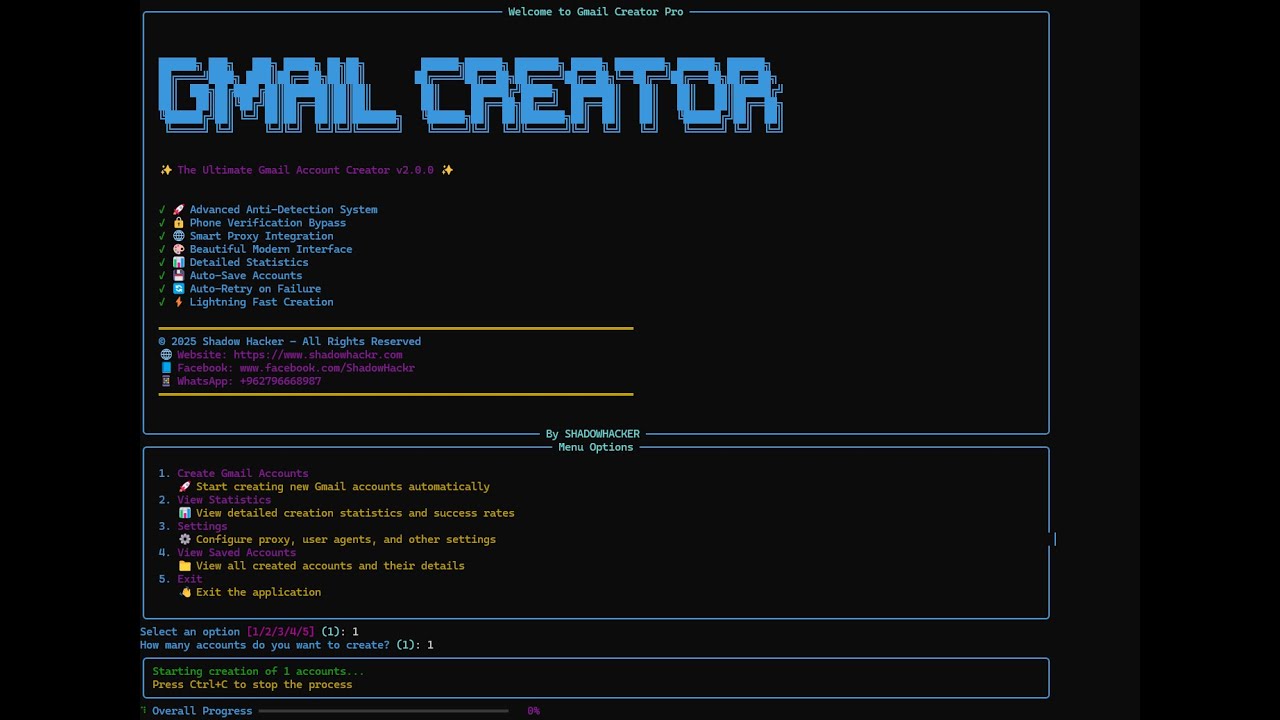Click the bar chart emoji under View Statistics
1280x720 pixels.
click(x=185, y=512)
